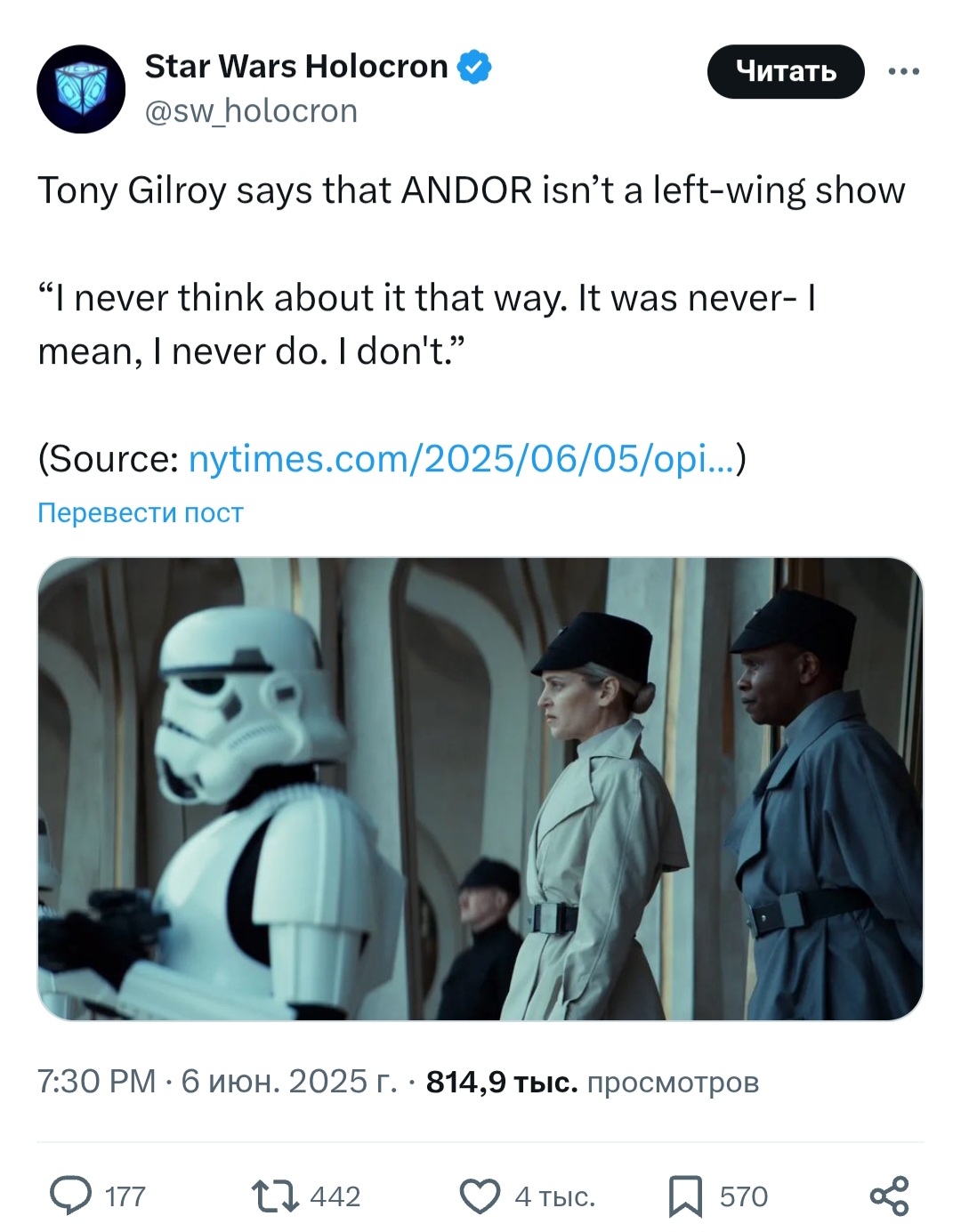The height and width of the screenshot is (1232, 961).
Task: Click the 4 тыс. likes count
Action: pyautogui.click(x=555, y=1196)
